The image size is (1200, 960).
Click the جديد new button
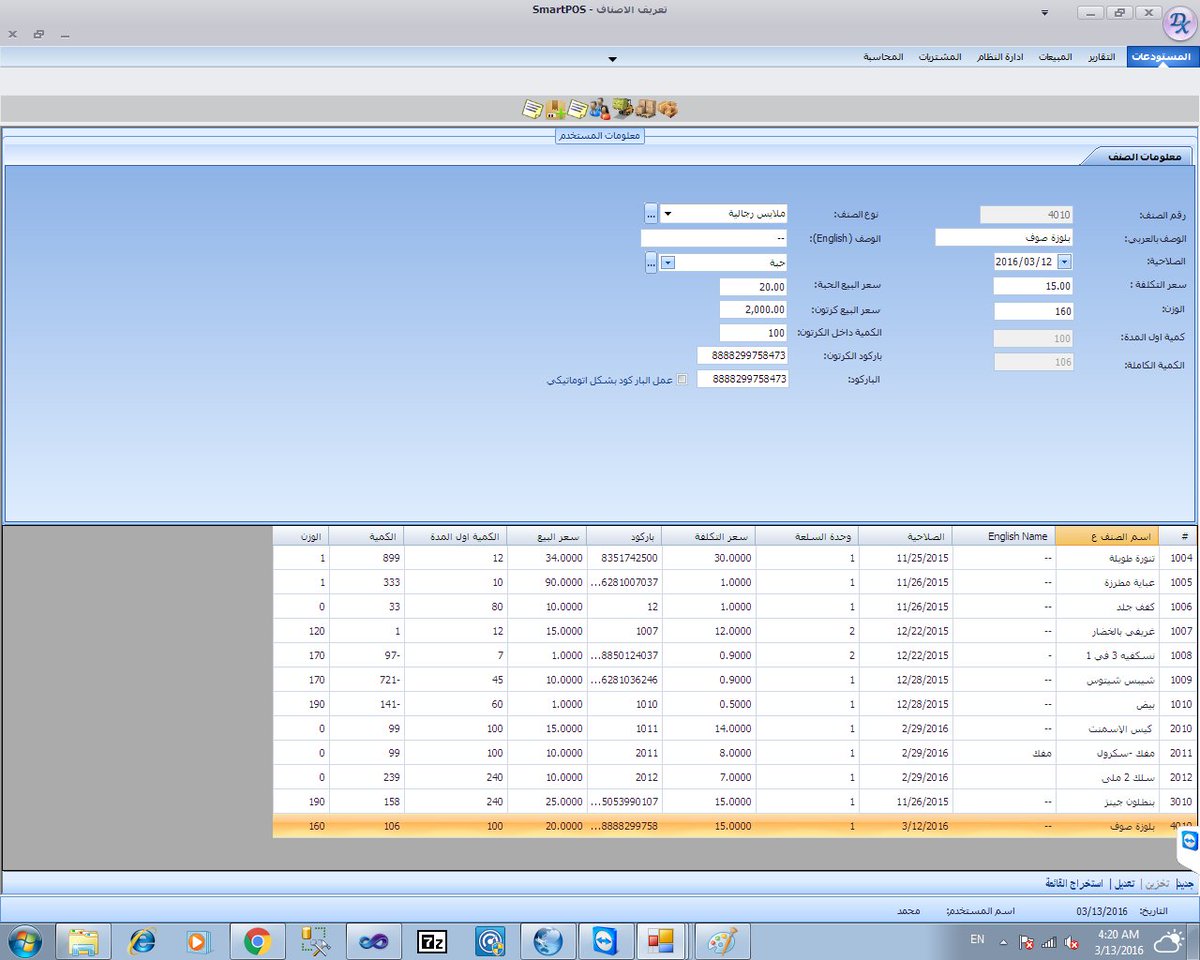click(1184, 884)
